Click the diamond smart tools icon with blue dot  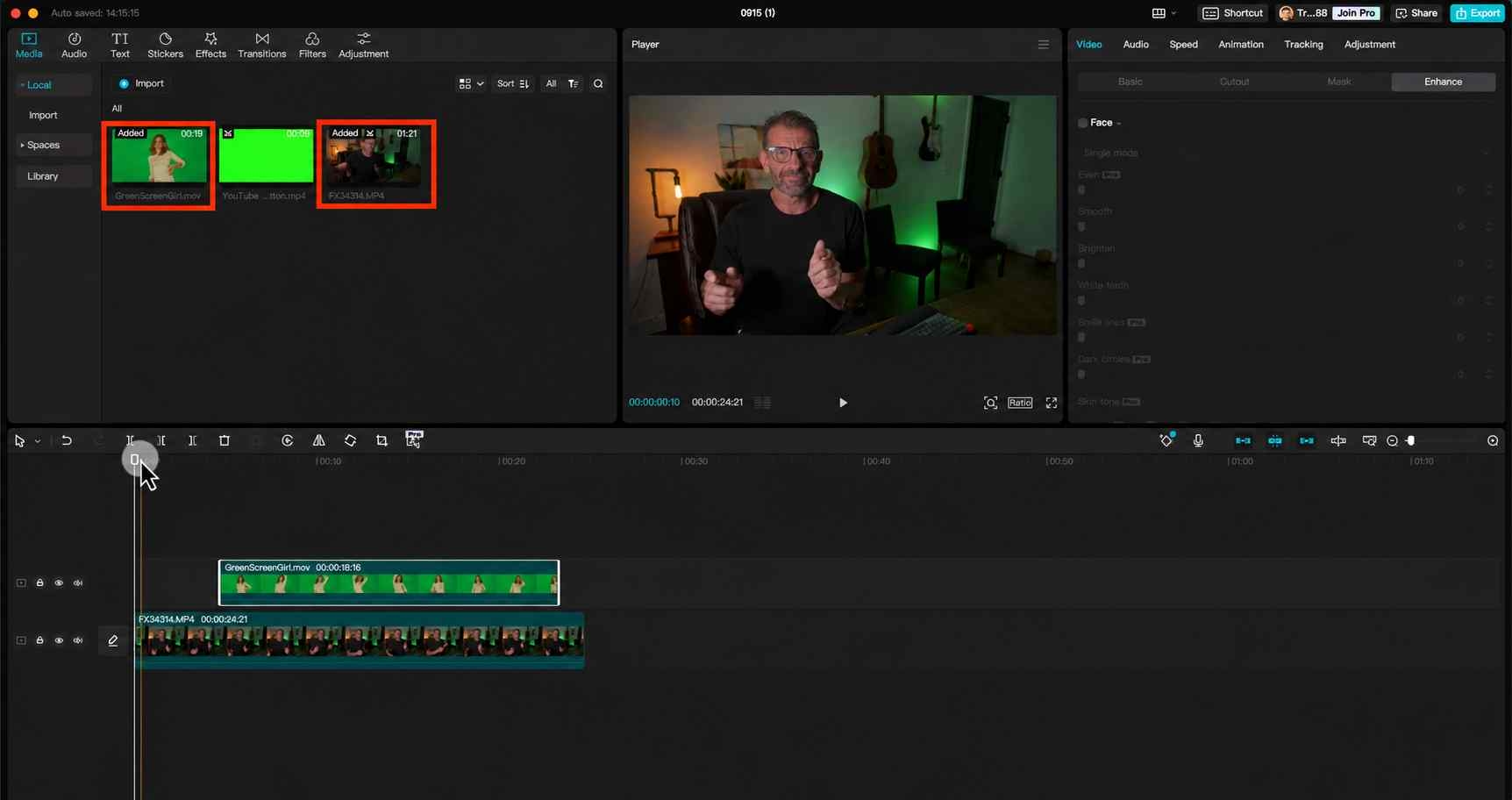tap(1166, 440)
